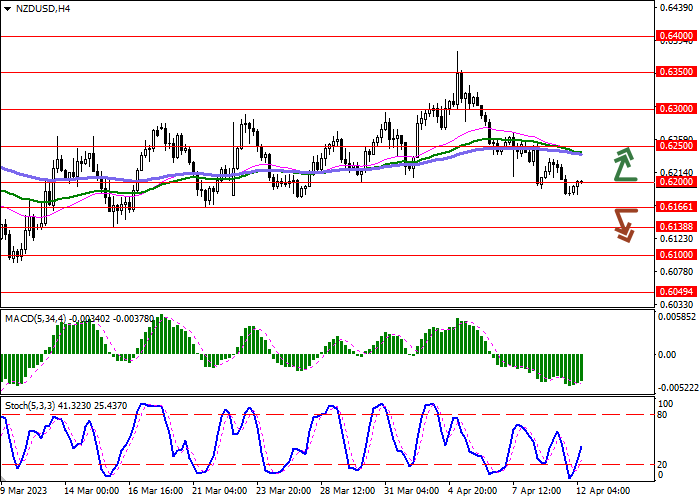Open the NZDUSD,H4 chart dropdown triangle
This screenshot has width=700, height=500.
[6, 7]
